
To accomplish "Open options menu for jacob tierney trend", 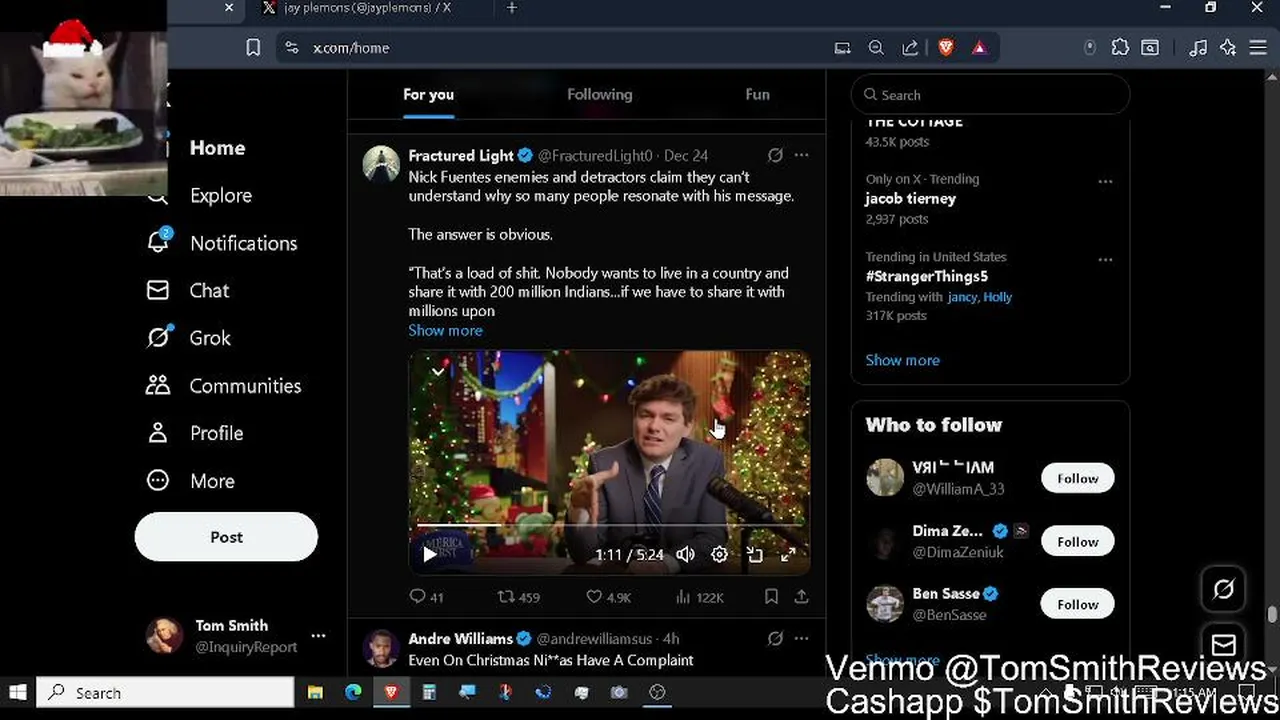I will [x=1105, y=181].
